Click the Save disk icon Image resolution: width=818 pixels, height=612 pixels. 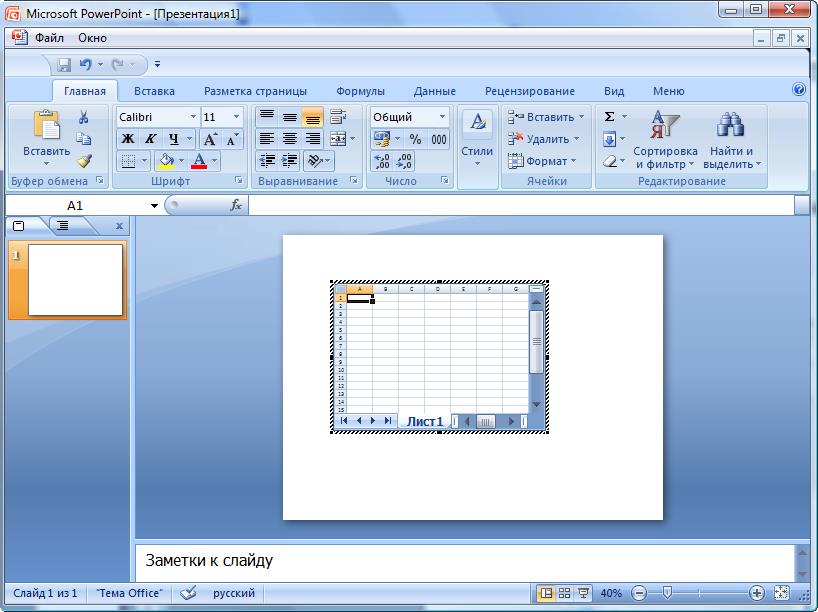pyautogui.click(x=64, y=65)
